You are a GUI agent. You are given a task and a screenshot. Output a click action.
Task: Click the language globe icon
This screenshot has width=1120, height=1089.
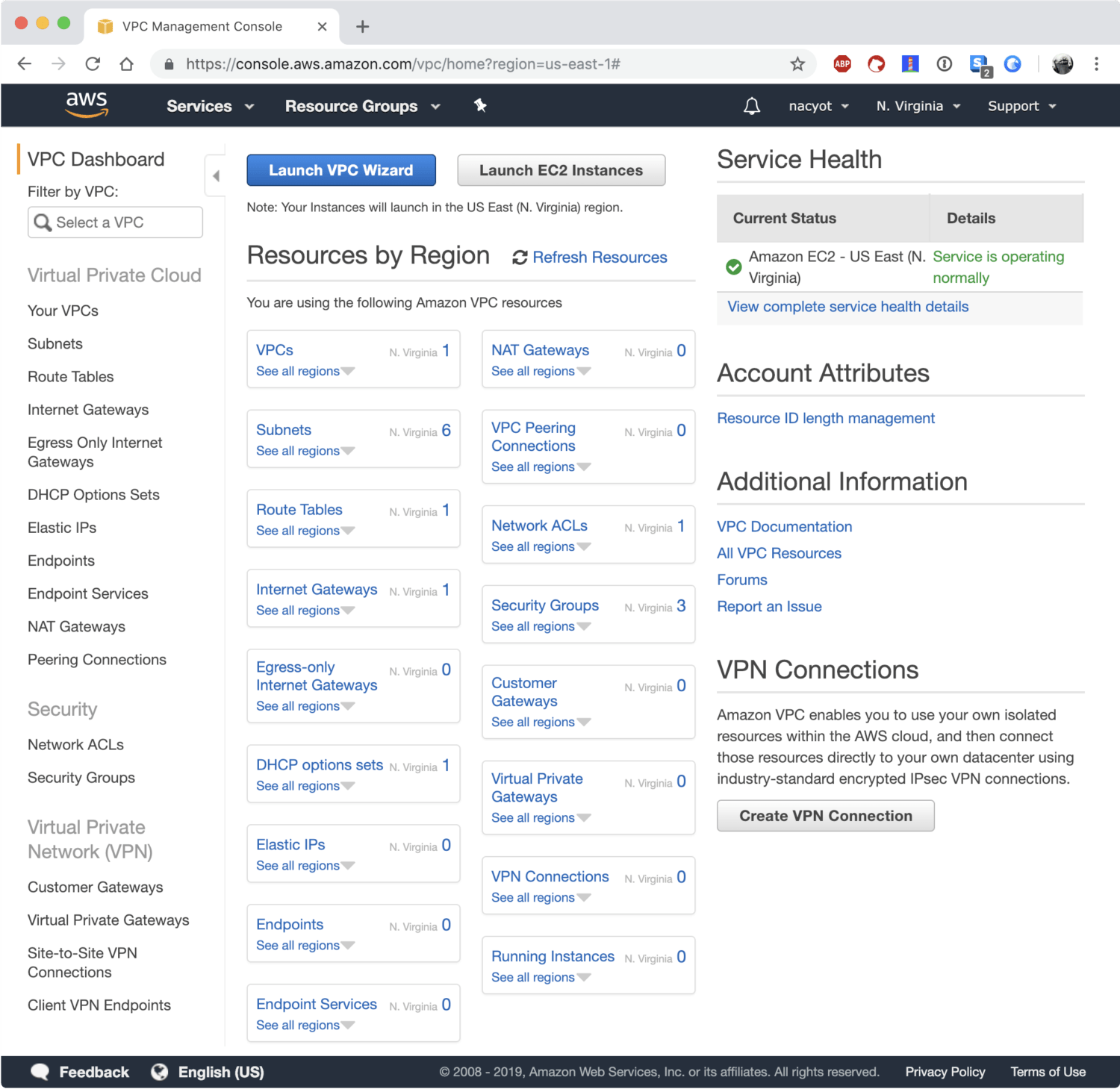tap(159, 1072)
